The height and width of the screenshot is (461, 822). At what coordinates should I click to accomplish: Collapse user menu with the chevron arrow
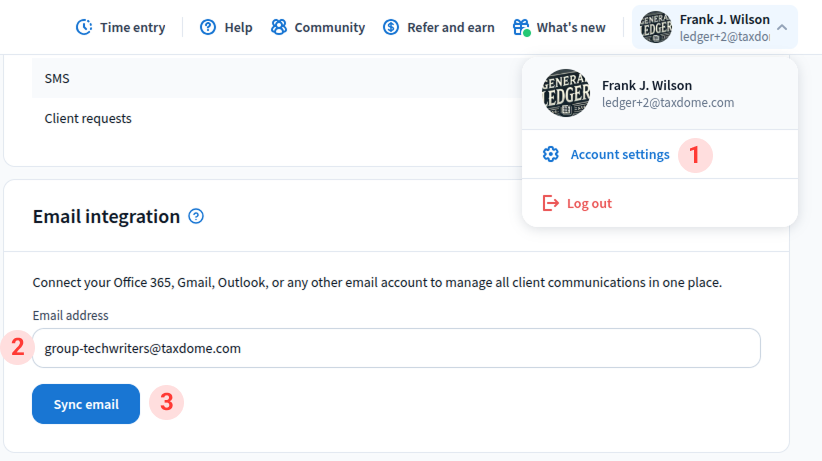pyautogui.click(x=782, y=28)
